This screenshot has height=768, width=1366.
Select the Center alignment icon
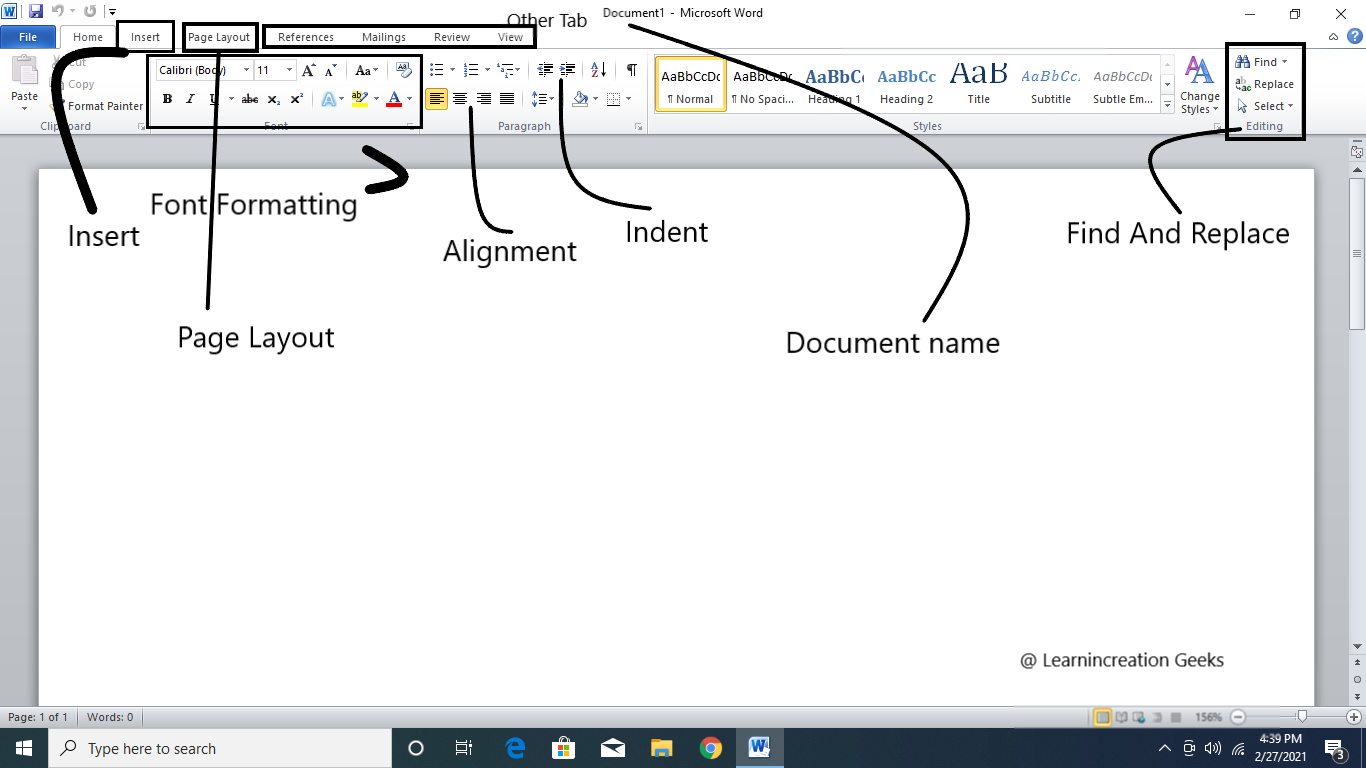[460, 99]
